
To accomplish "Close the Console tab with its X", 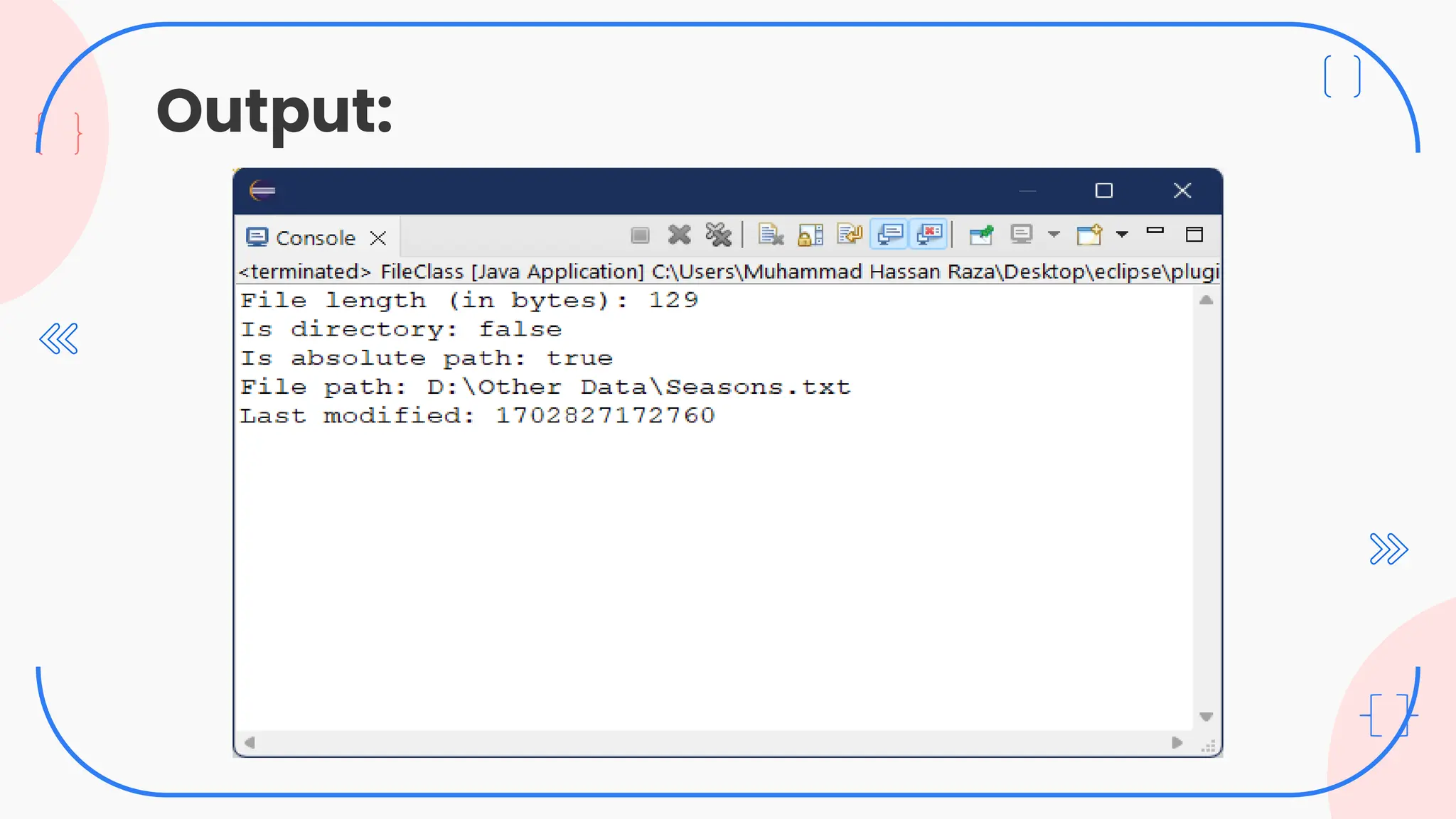I will 378,238.
